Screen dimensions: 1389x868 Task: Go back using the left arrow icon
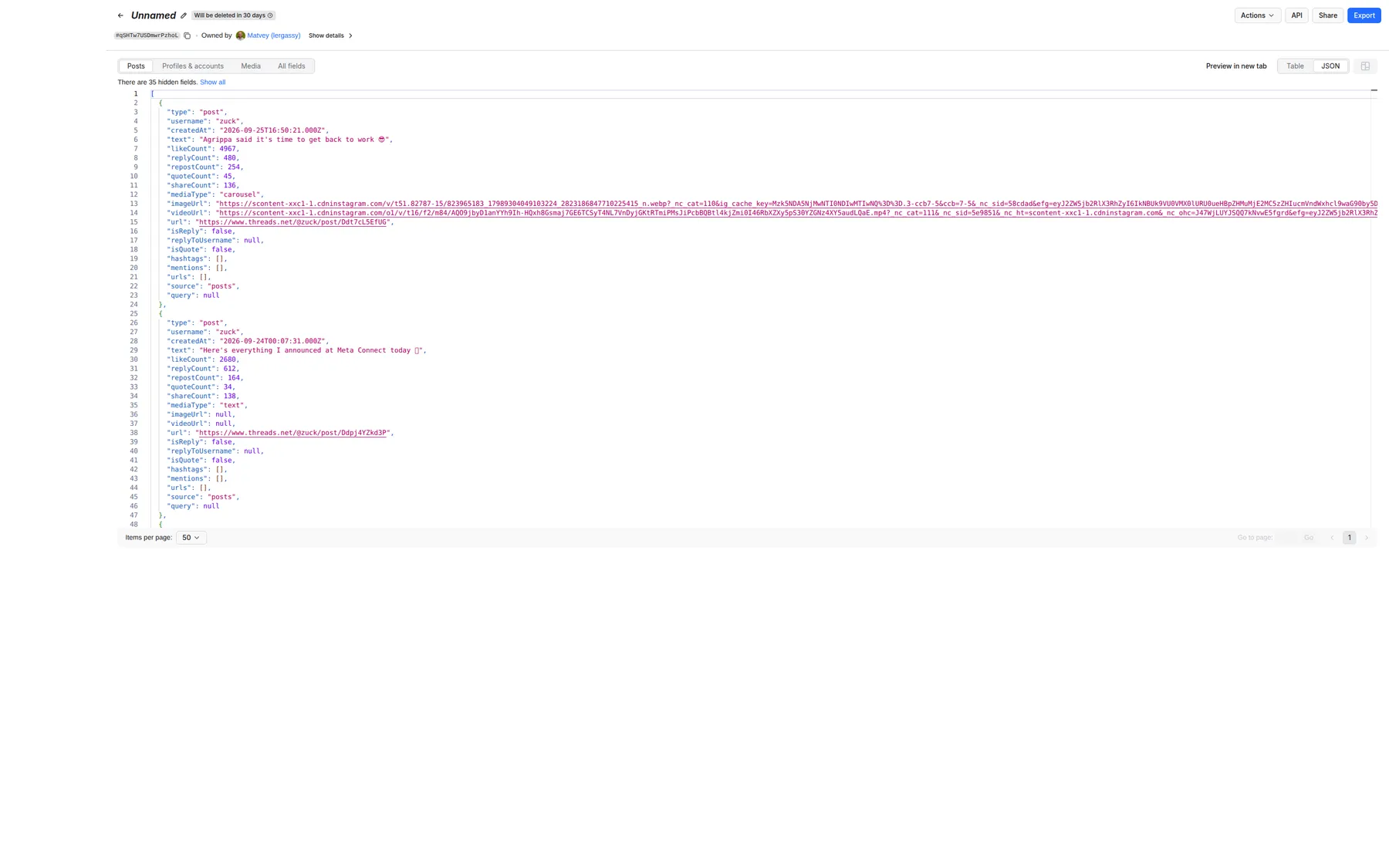(120, 15)
